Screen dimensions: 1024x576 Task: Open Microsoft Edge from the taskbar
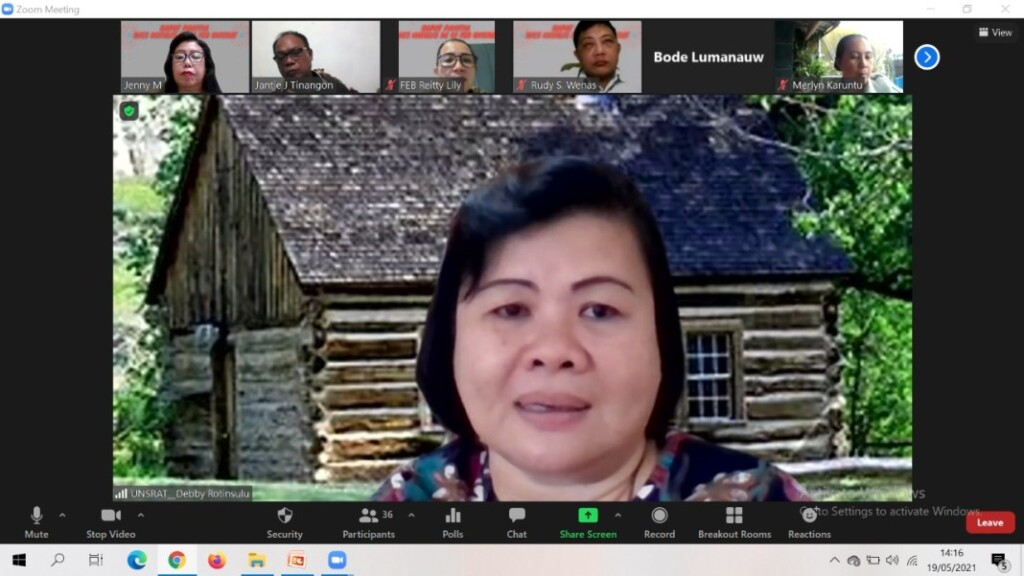[136, 560]
